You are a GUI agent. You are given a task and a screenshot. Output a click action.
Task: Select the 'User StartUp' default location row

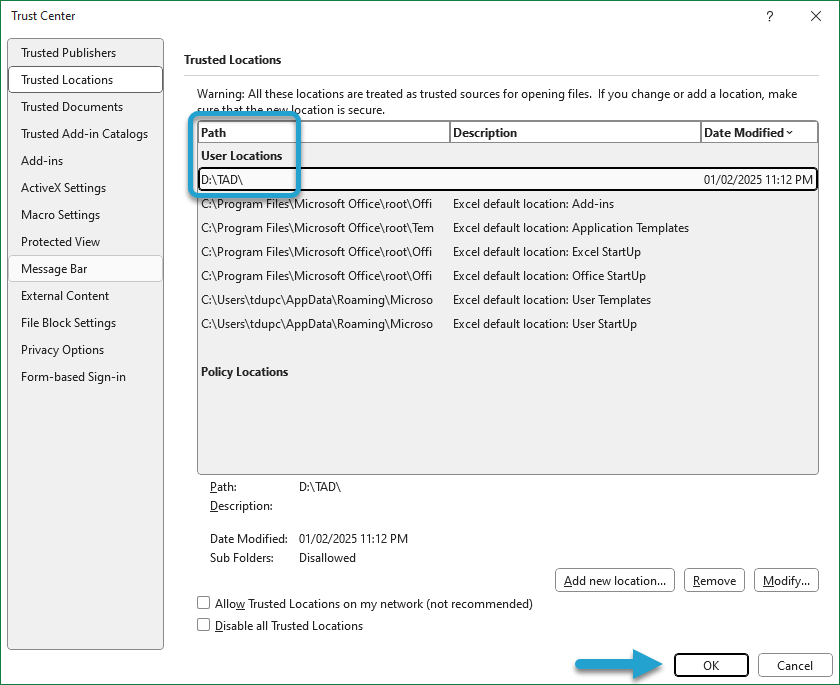[508, 324]
